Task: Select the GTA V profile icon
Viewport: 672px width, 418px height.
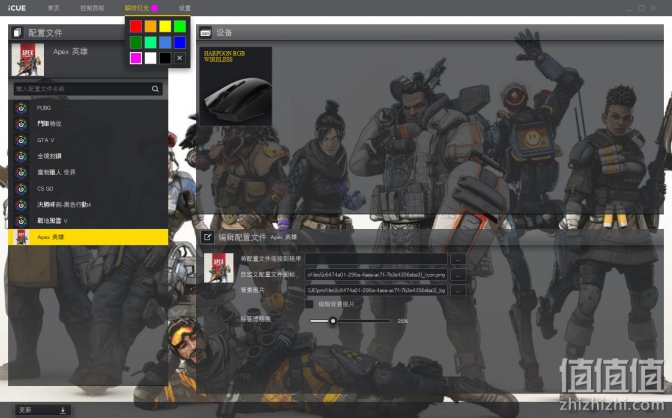Action: click(21, 141)
